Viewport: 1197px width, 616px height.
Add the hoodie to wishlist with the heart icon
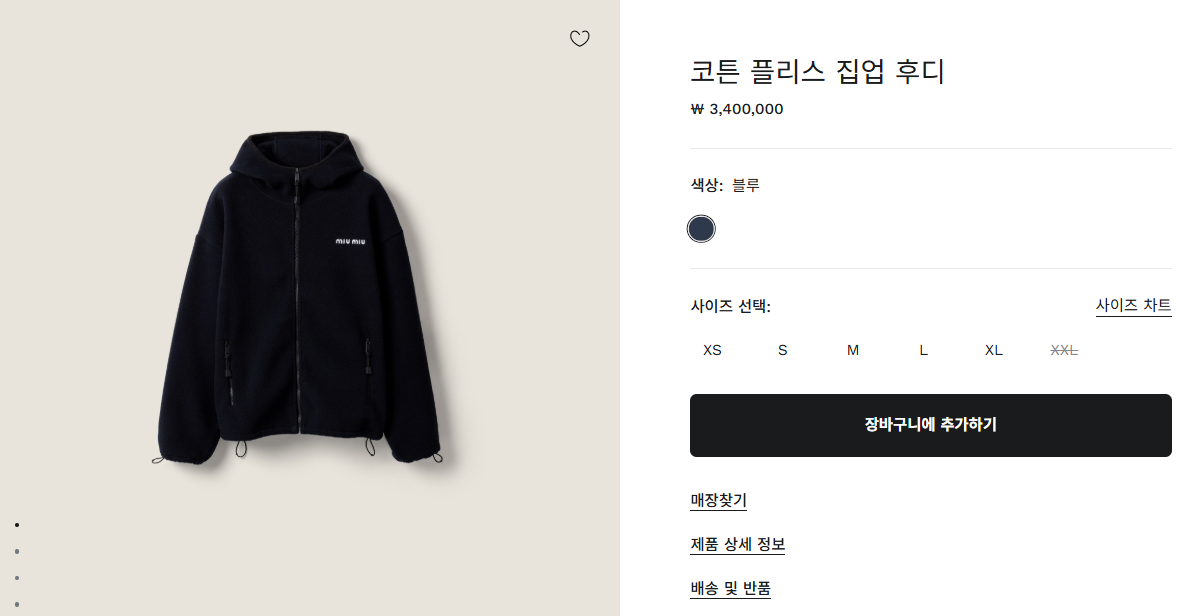pos(580,39)
